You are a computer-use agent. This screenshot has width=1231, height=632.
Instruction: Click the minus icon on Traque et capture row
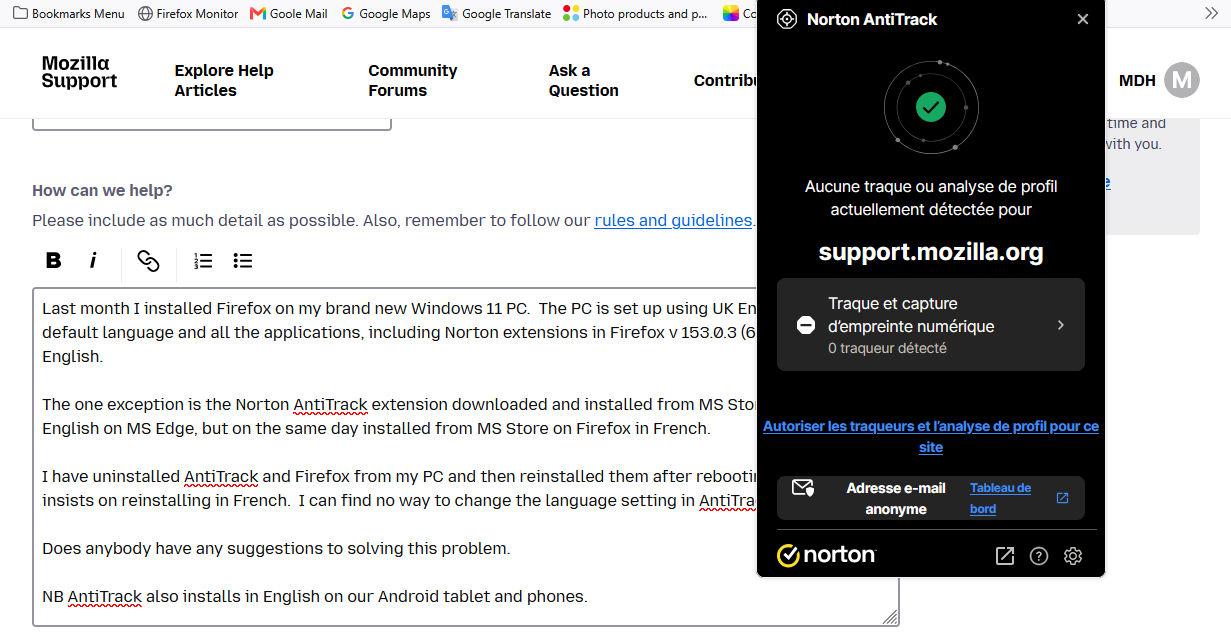pyautogui.click(x=806, y=325)
